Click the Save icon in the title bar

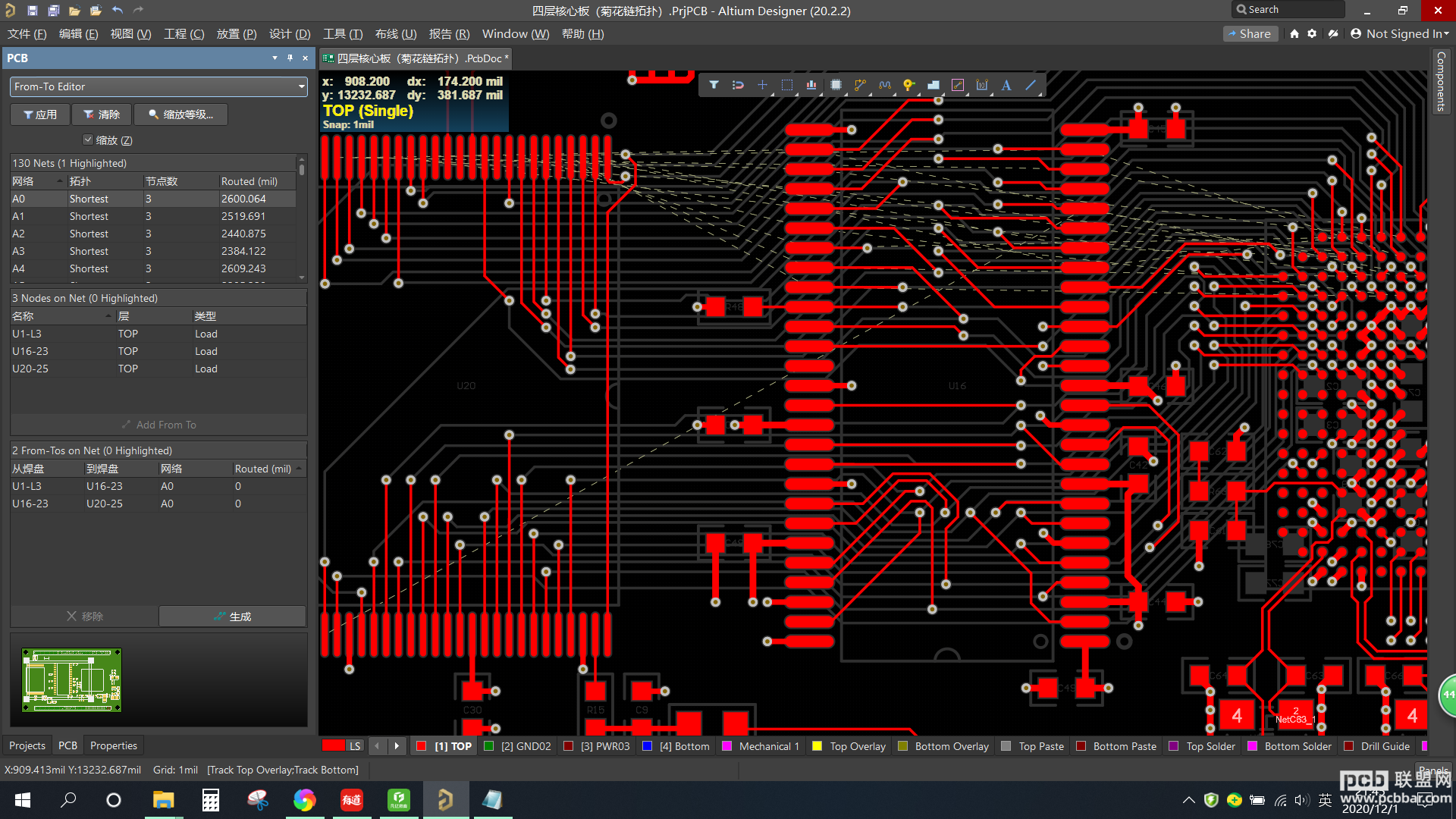click(x=32, y=11)
